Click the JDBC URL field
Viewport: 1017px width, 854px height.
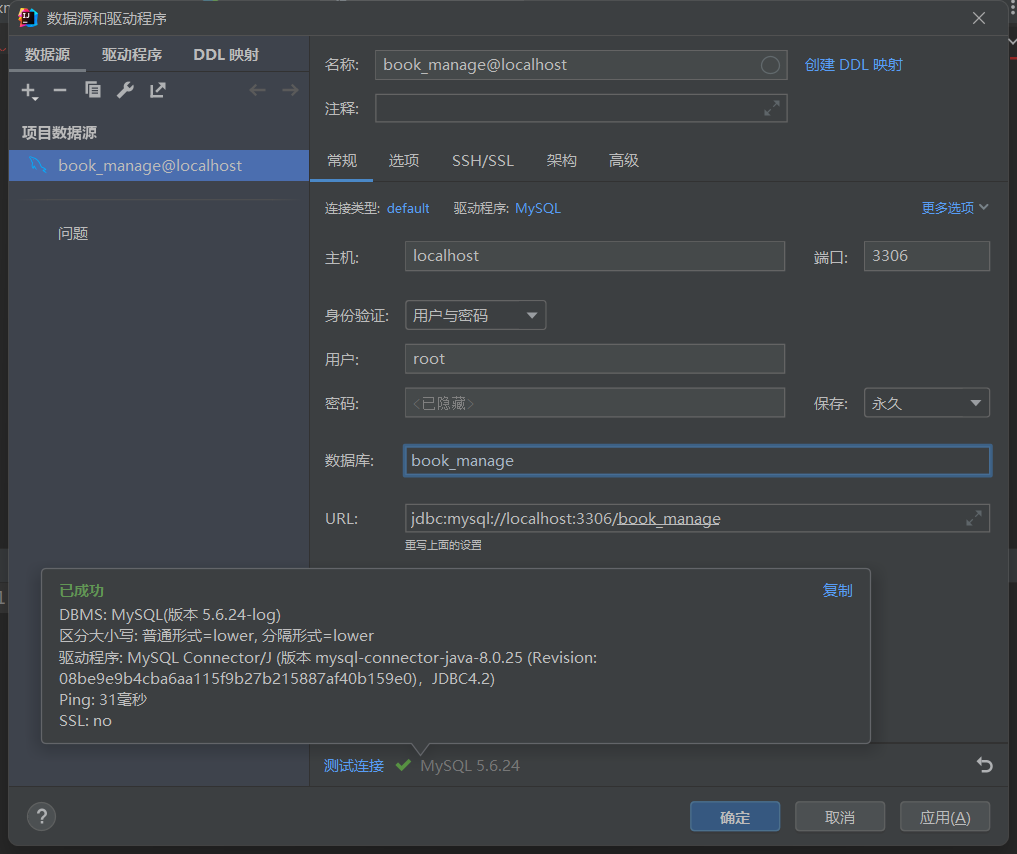pos(697,518)
